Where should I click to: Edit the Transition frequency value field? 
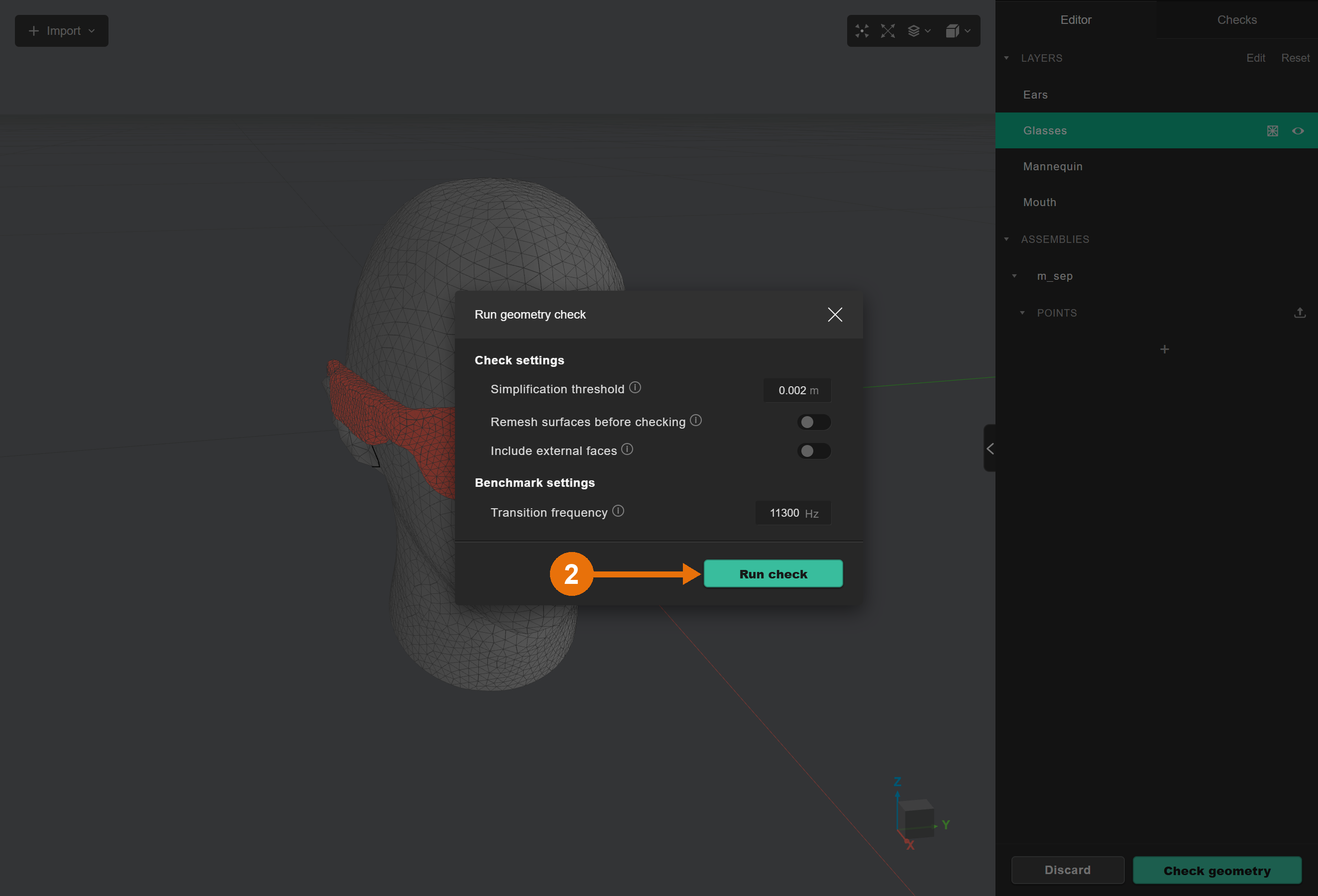(x=793, y=513)
